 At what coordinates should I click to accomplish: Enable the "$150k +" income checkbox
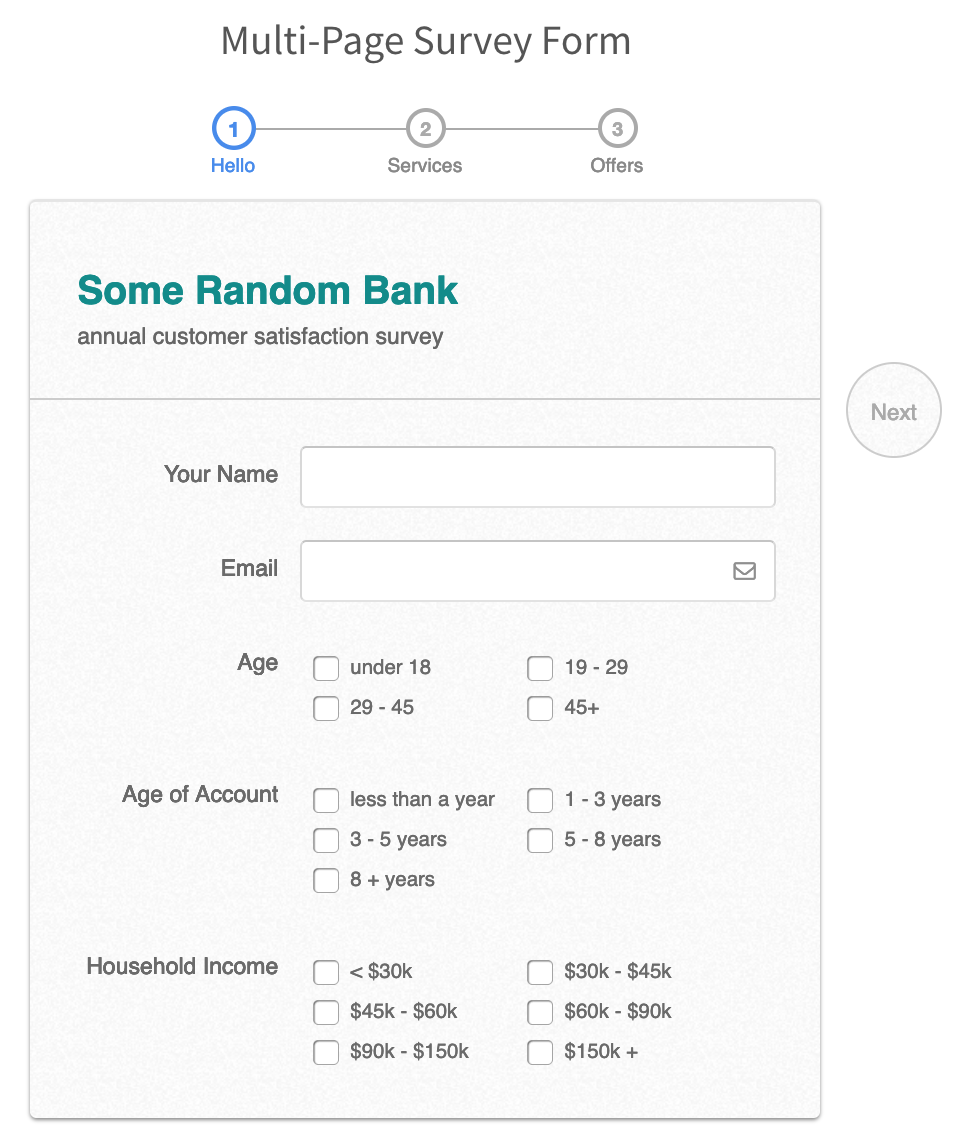(x=540, y=1052)
